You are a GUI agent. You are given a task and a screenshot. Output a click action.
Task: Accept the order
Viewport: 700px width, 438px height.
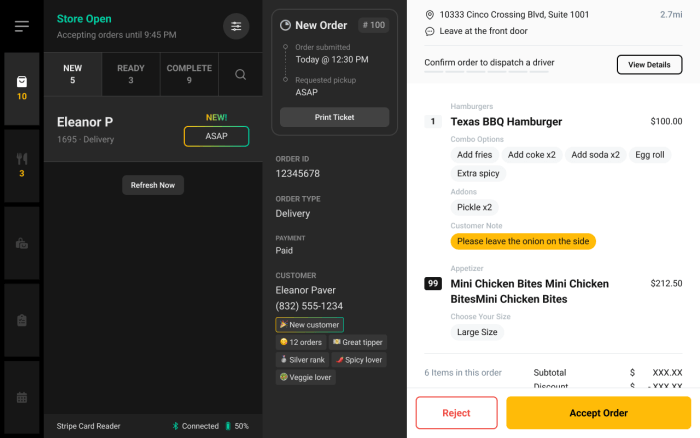tap(598, 413)
